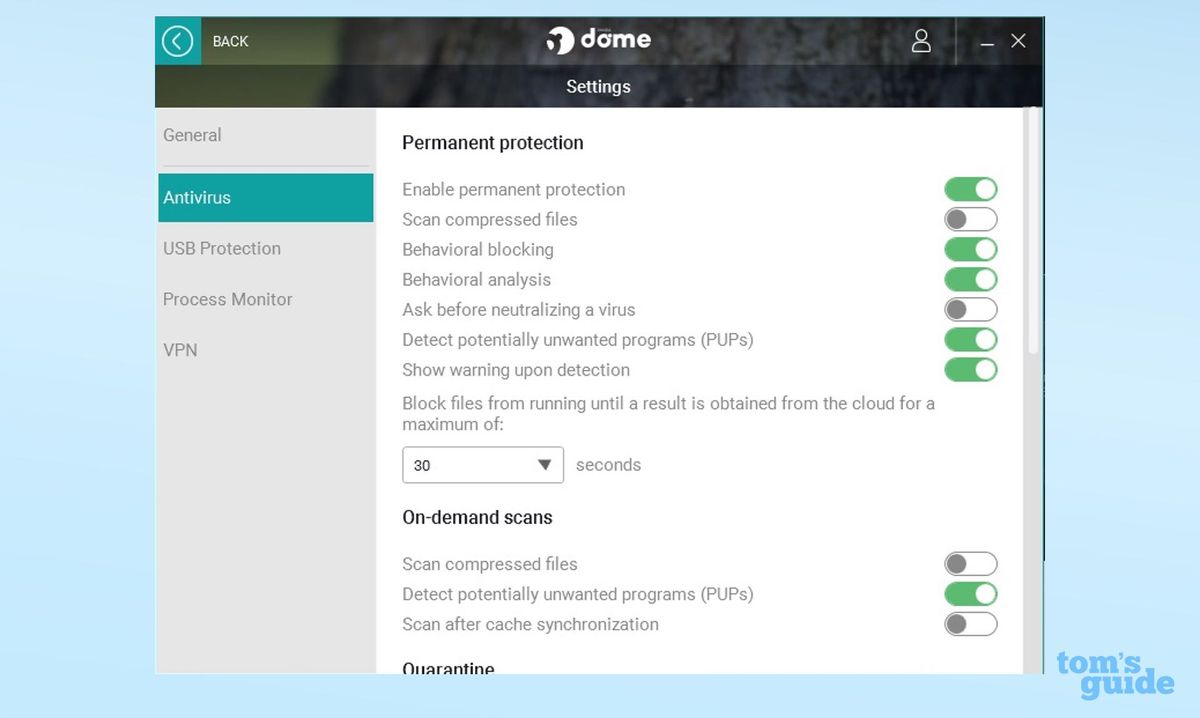Open the user account icon
Screen dimensions: 1200x718
click(921, 41)
